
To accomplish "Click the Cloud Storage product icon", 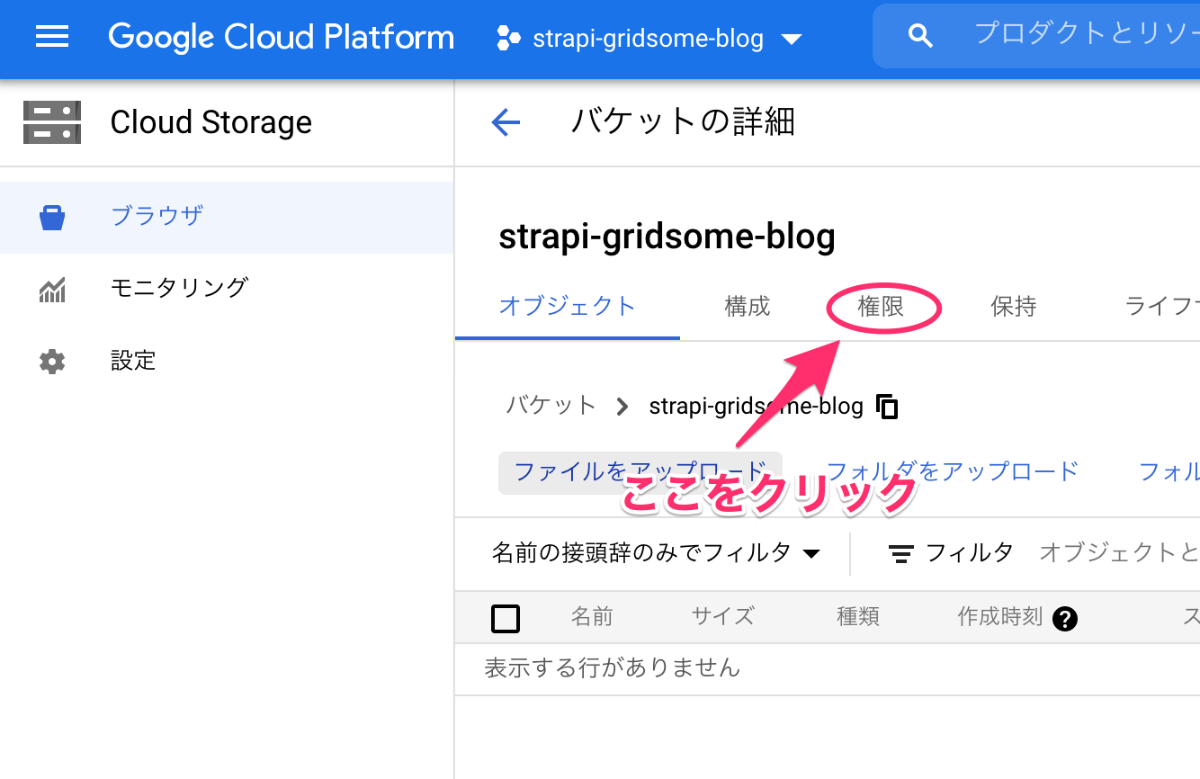I will (52, 123).
